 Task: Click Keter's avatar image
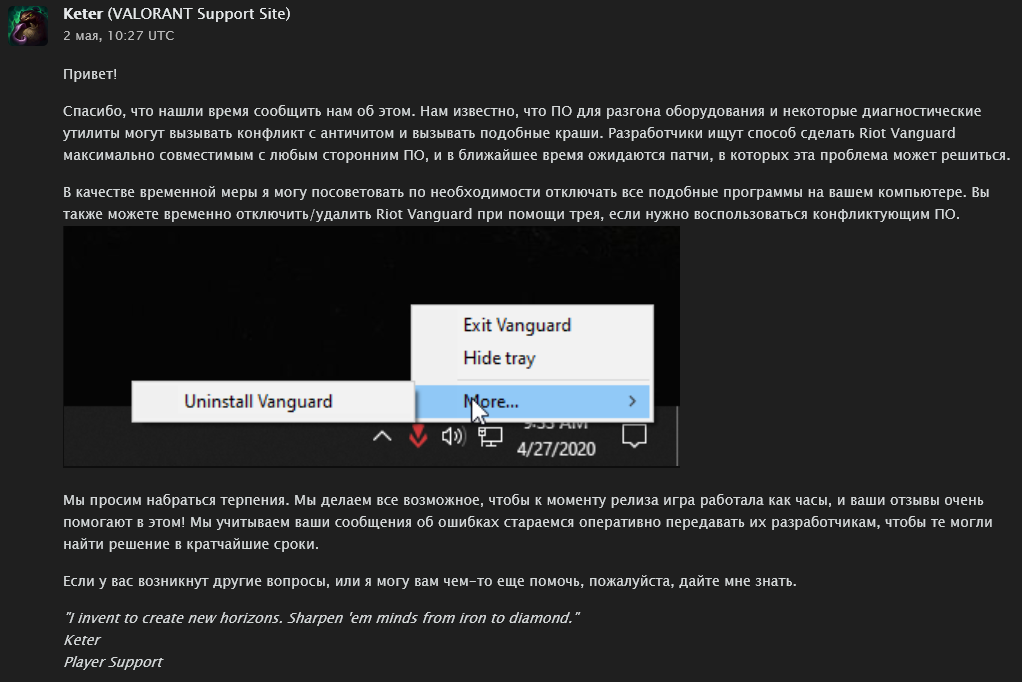point(28,26)
